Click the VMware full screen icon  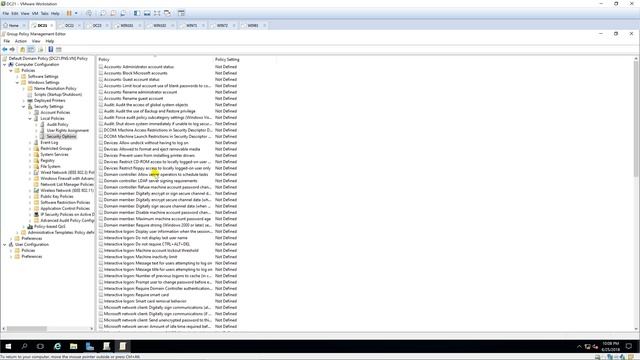[x=157, y=13]
